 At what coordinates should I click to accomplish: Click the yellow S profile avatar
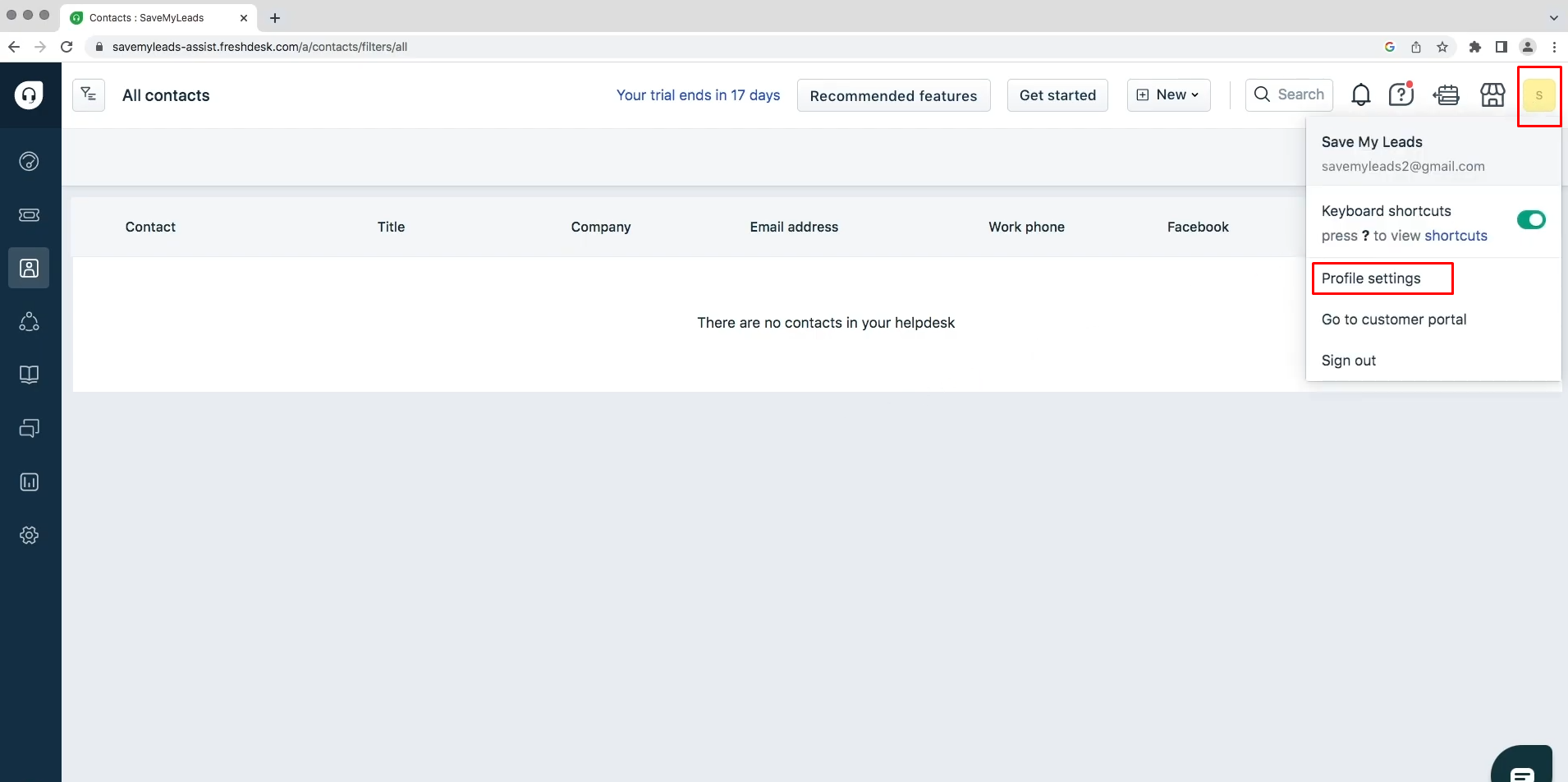(1538, 95)
